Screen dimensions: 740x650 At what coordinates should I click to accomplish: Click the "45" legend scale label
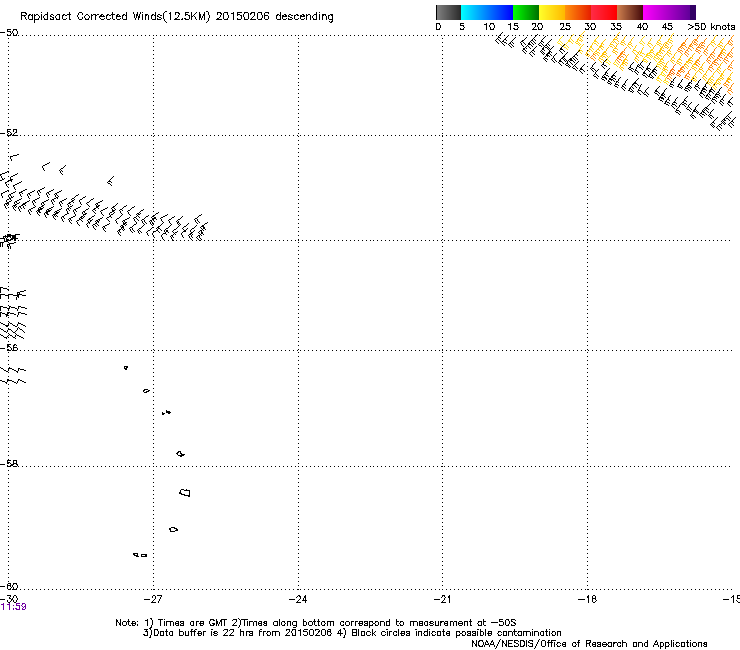pyautogui.click(x=667, y=27)
